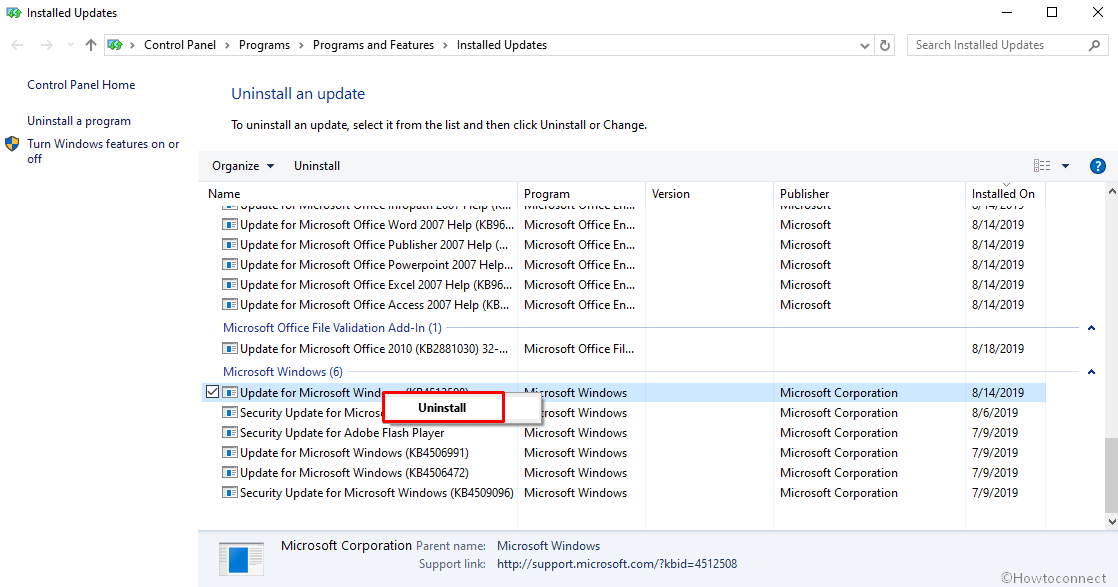This screenshot has height=587, width=1118.
Task: Collapse the Microsoft Office File Validation group
Action: [1091, 328]
